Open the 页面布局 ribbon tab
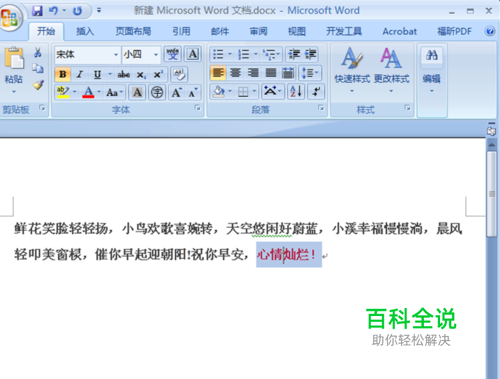The width and height of the screenshot is (500, 379). tap(133, 31)
